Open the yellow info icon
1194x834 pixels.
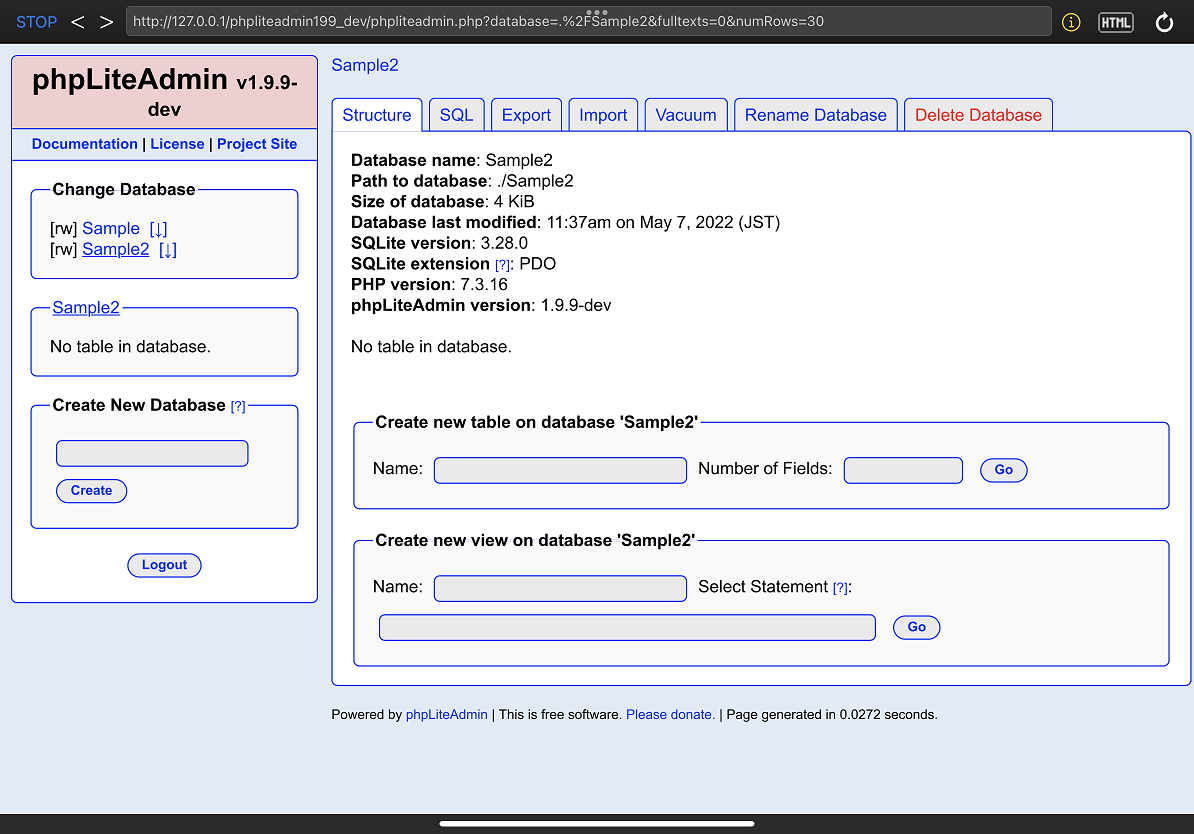(x=1071, y=22)
